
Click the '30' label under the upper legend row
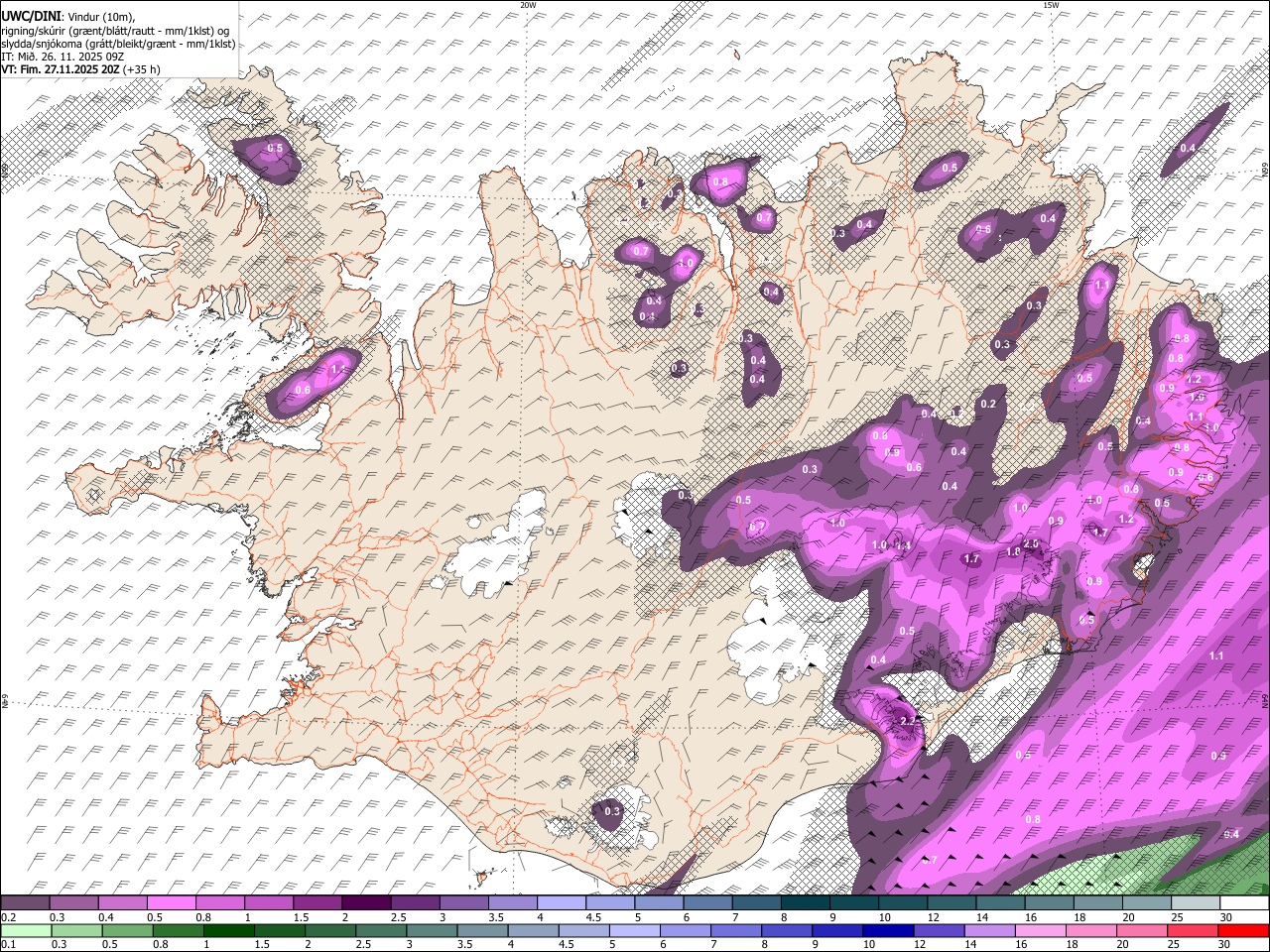tap(1225, 917)
